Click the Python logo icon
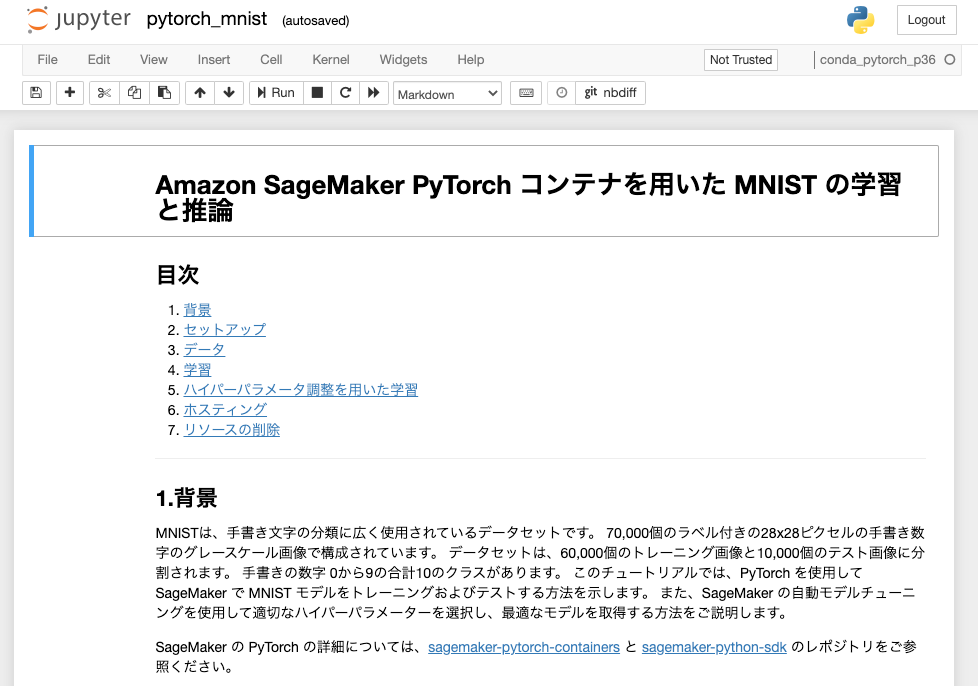 point(860,20)
